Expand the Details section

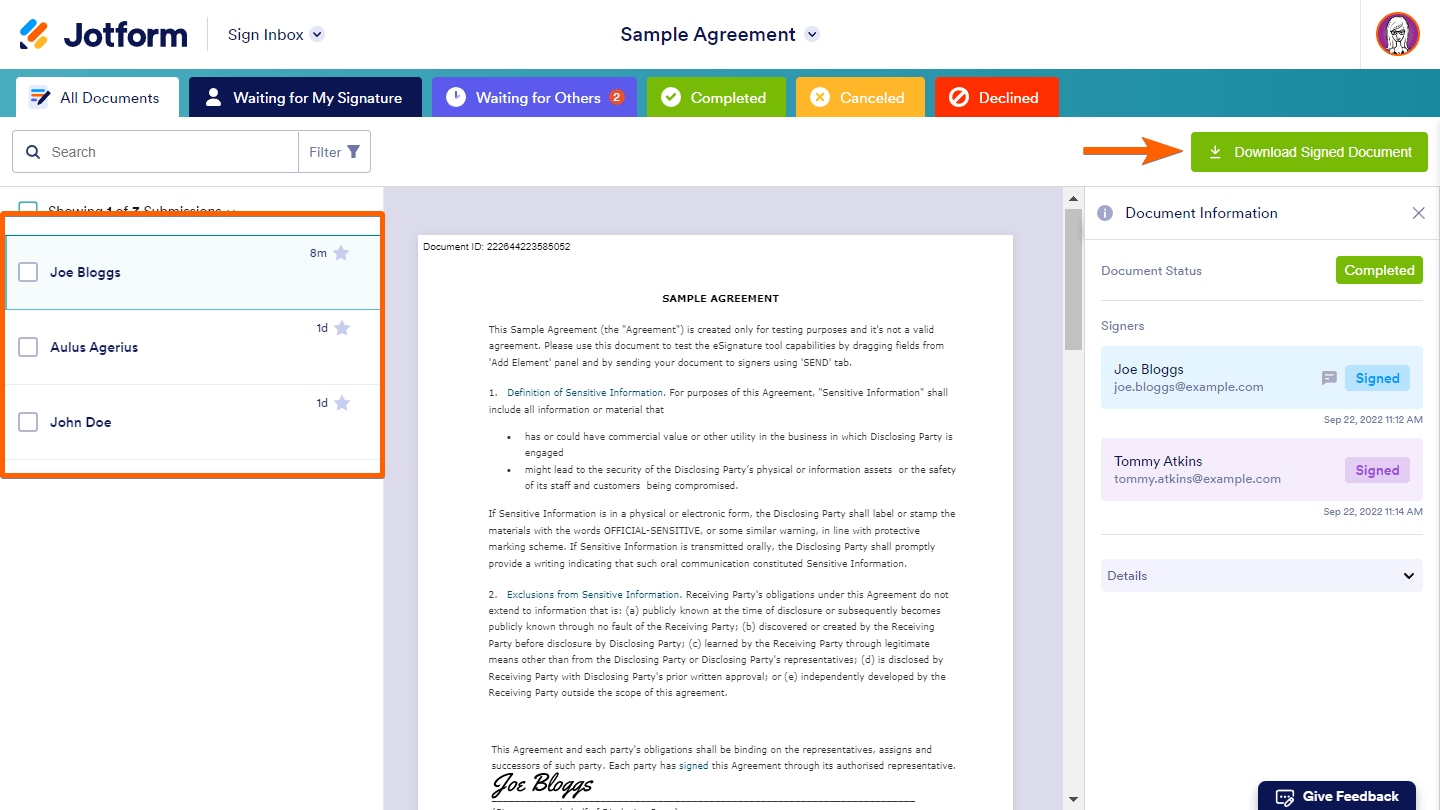1261,575
